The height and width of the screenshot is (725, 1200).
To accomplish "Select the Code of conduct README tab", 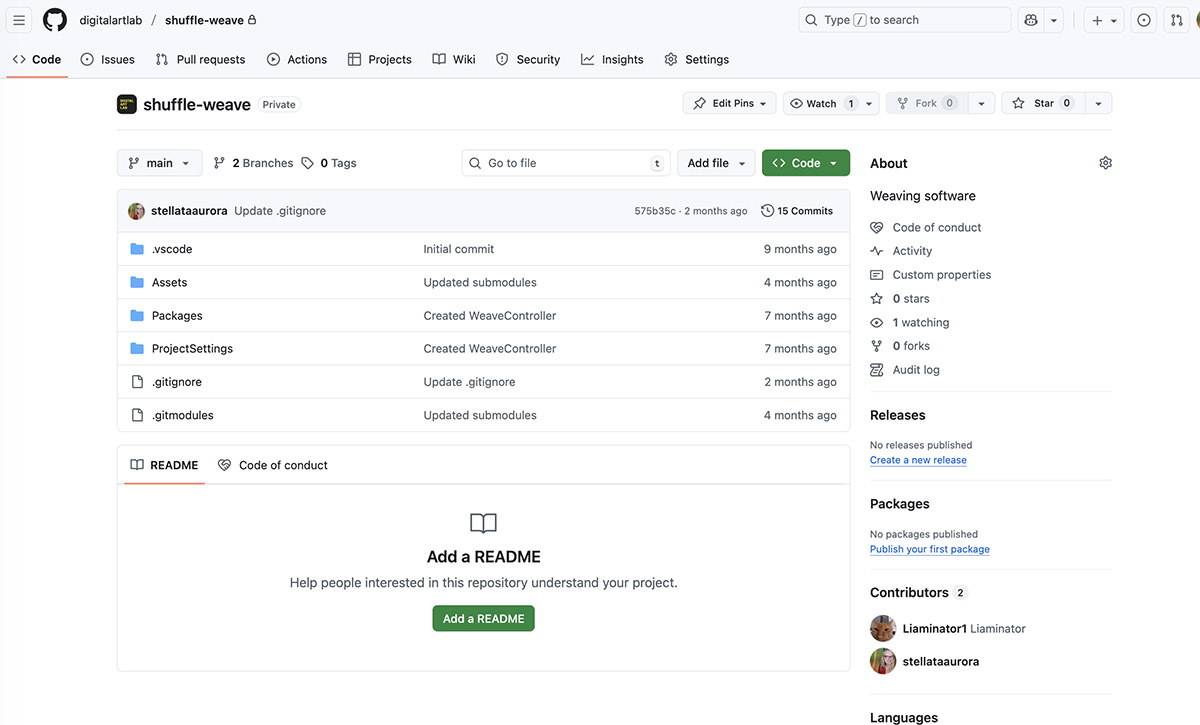I will [273, 465].
